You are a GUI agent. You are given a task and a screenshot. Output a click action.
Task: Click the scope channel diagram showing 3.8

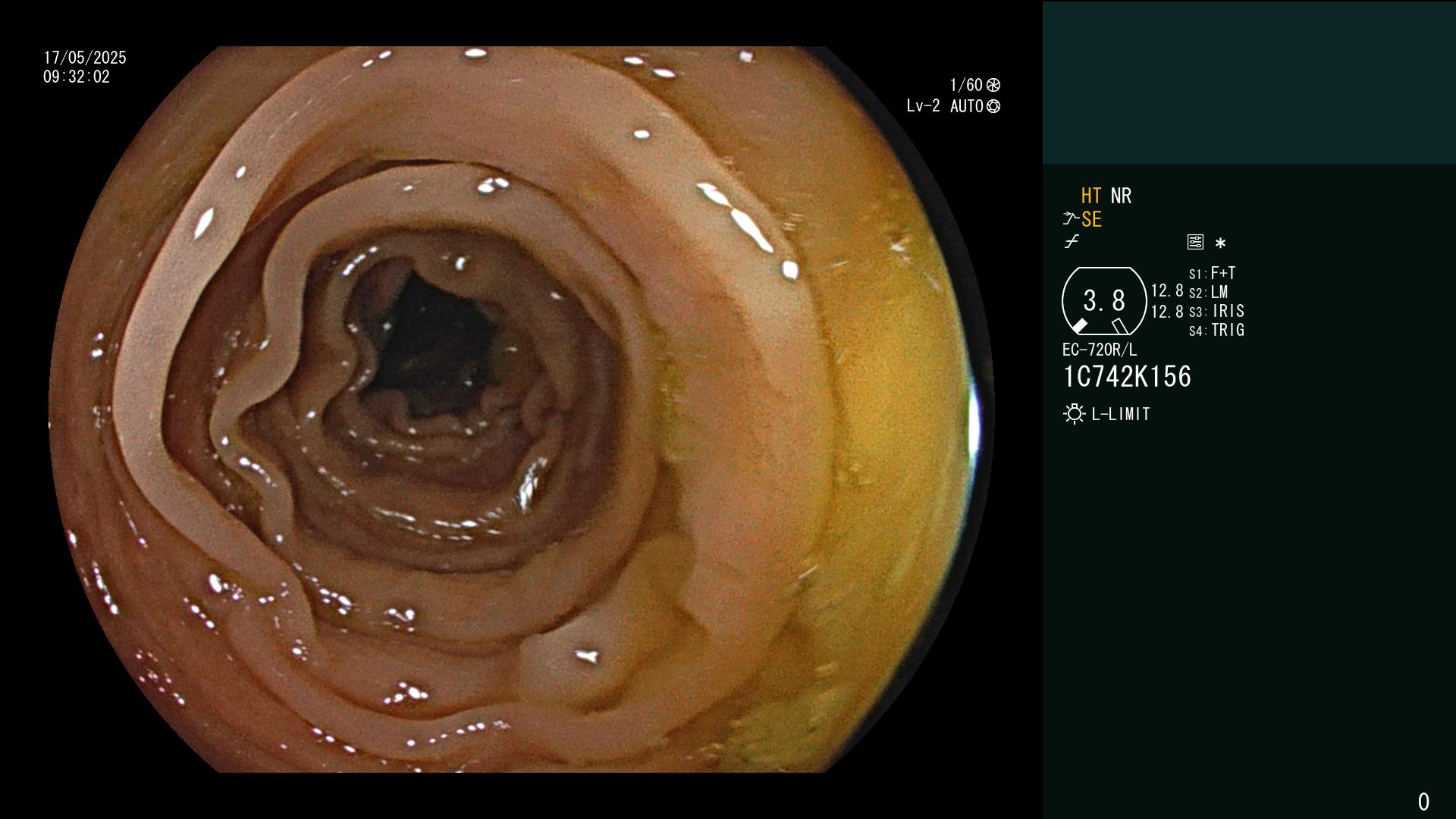click(x=1104, y=300)
